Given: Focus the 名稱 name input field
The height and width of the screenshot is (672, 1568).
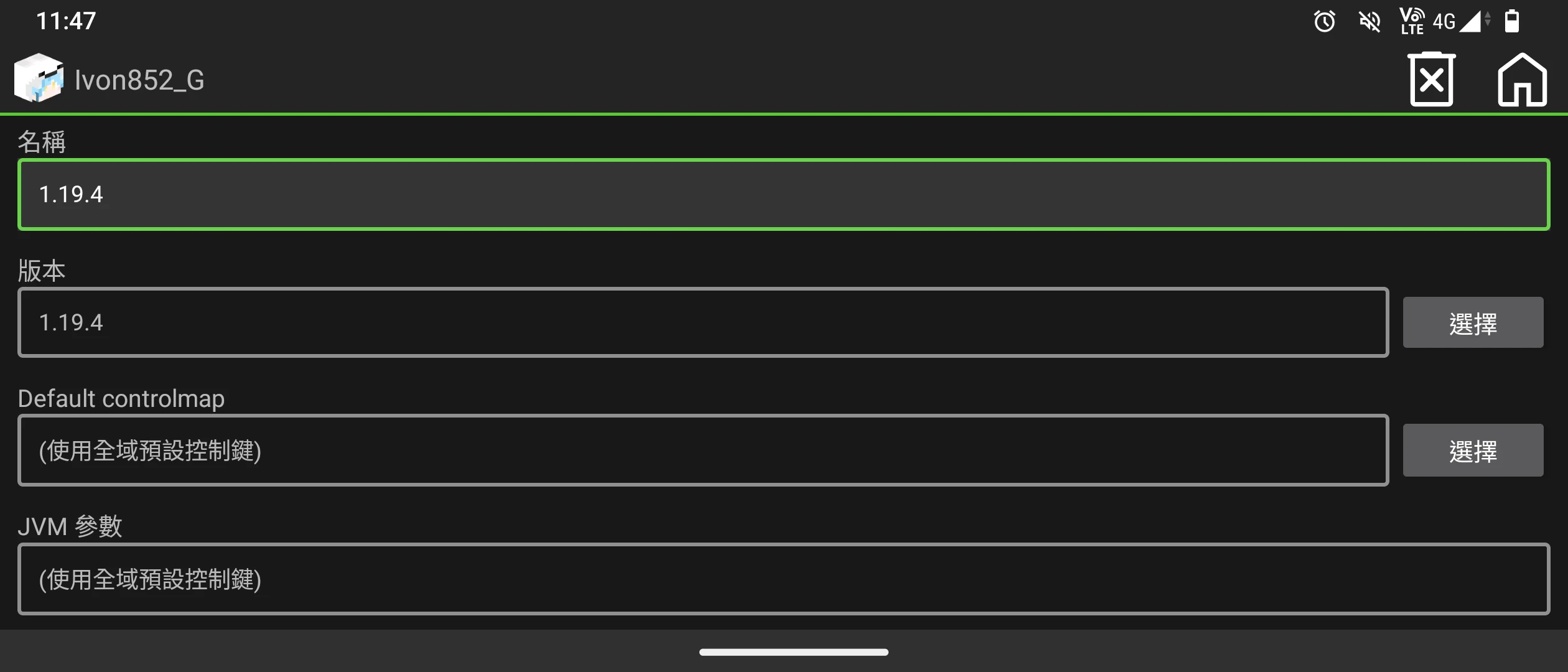Looking at the screenshot, I should (x=783, y=195).
